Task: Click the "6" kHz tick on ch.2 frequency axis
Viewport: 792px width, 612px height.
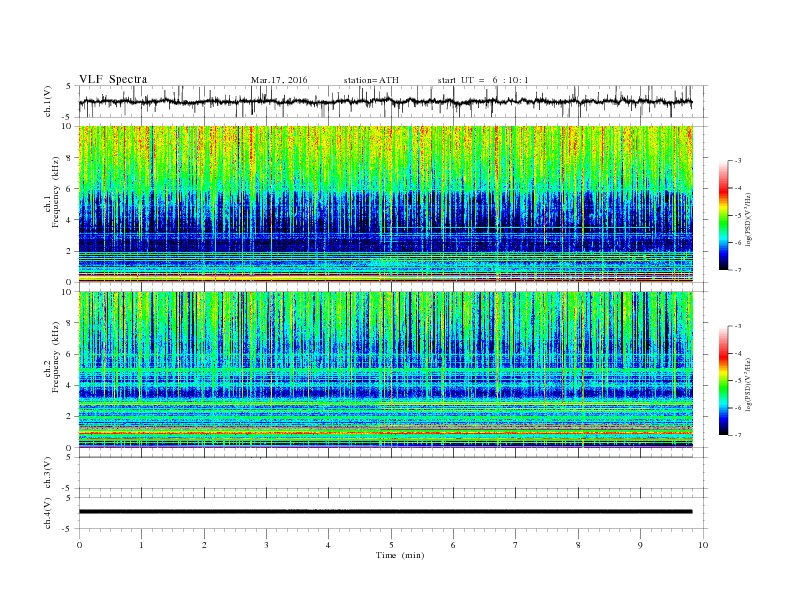Action: point(69,354)
